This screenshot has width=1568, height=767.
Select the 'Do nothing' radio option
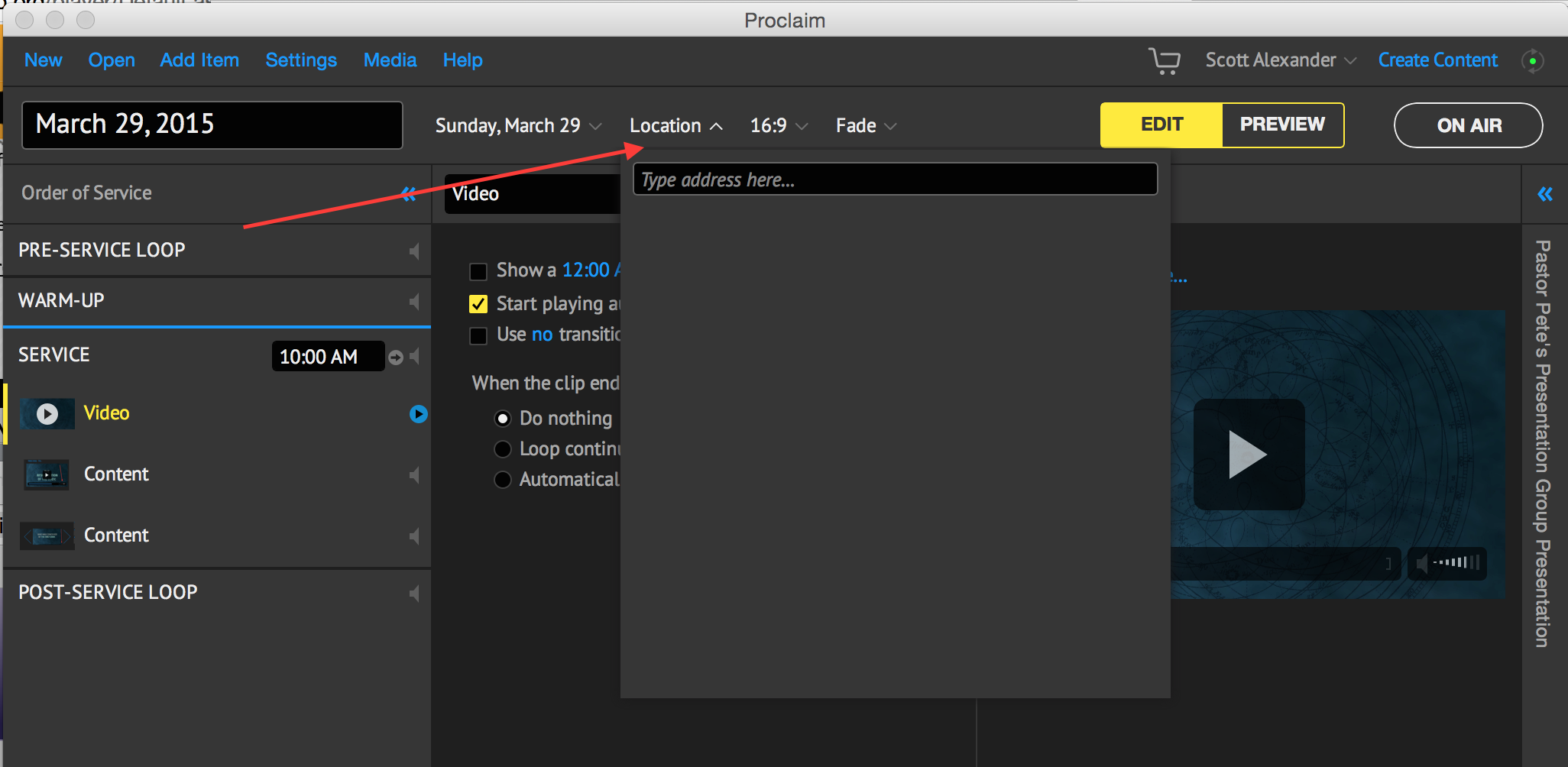tap(503, 419)
